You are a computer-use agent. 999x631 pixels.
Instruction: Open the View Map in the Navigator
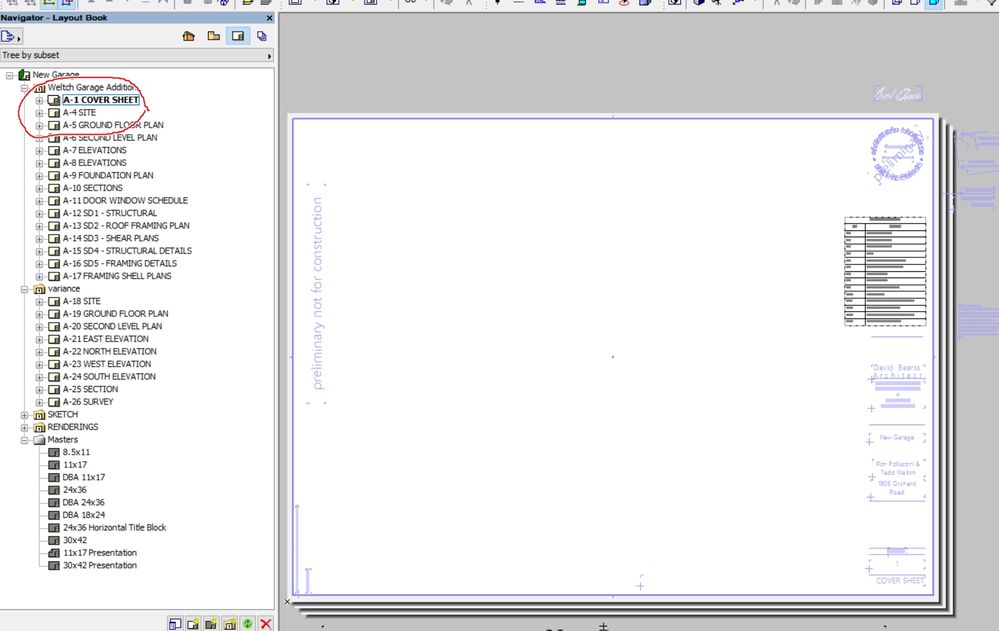(212, 36)
